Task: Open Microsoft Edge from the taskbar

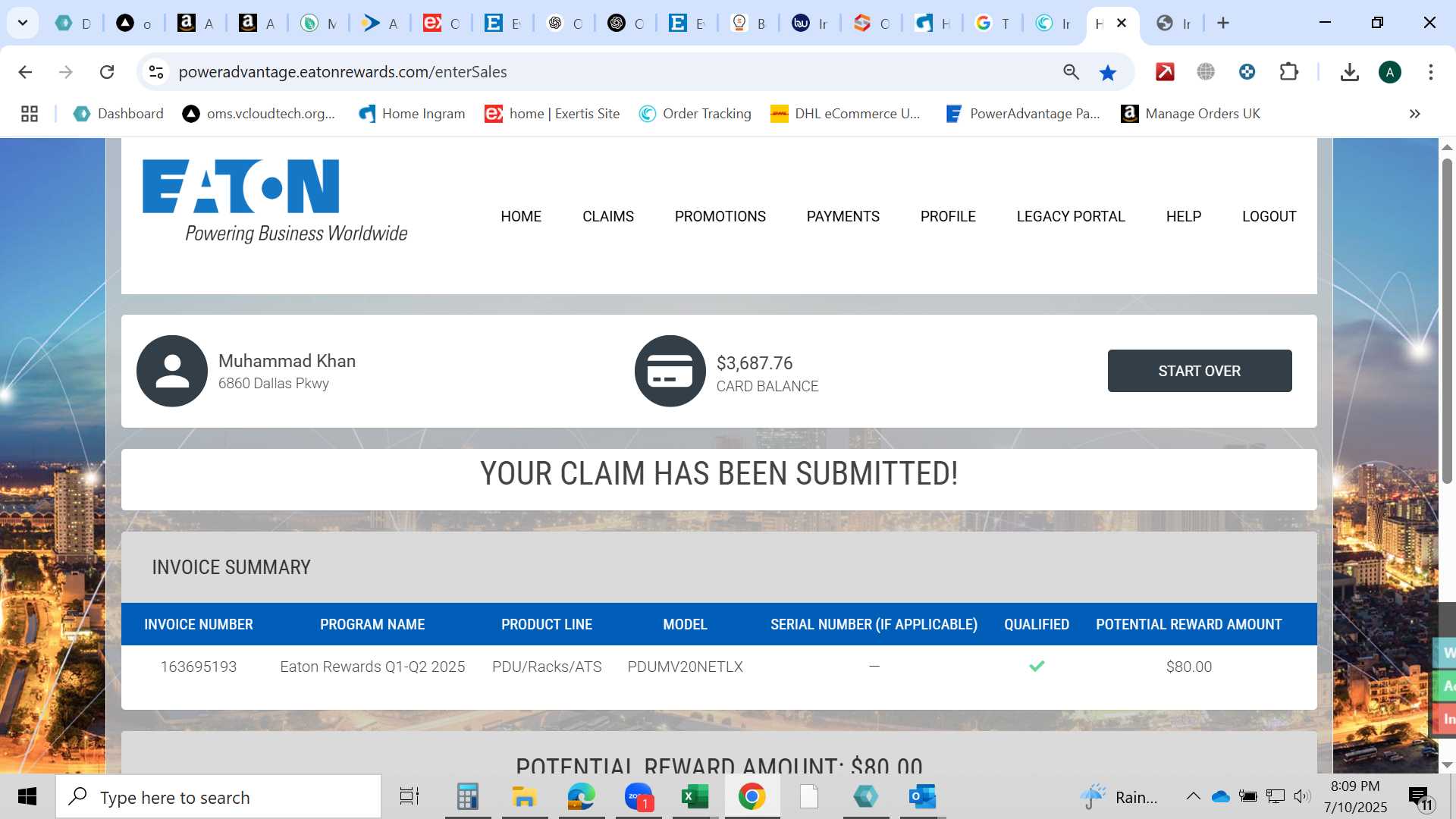Action: point(582,796)
